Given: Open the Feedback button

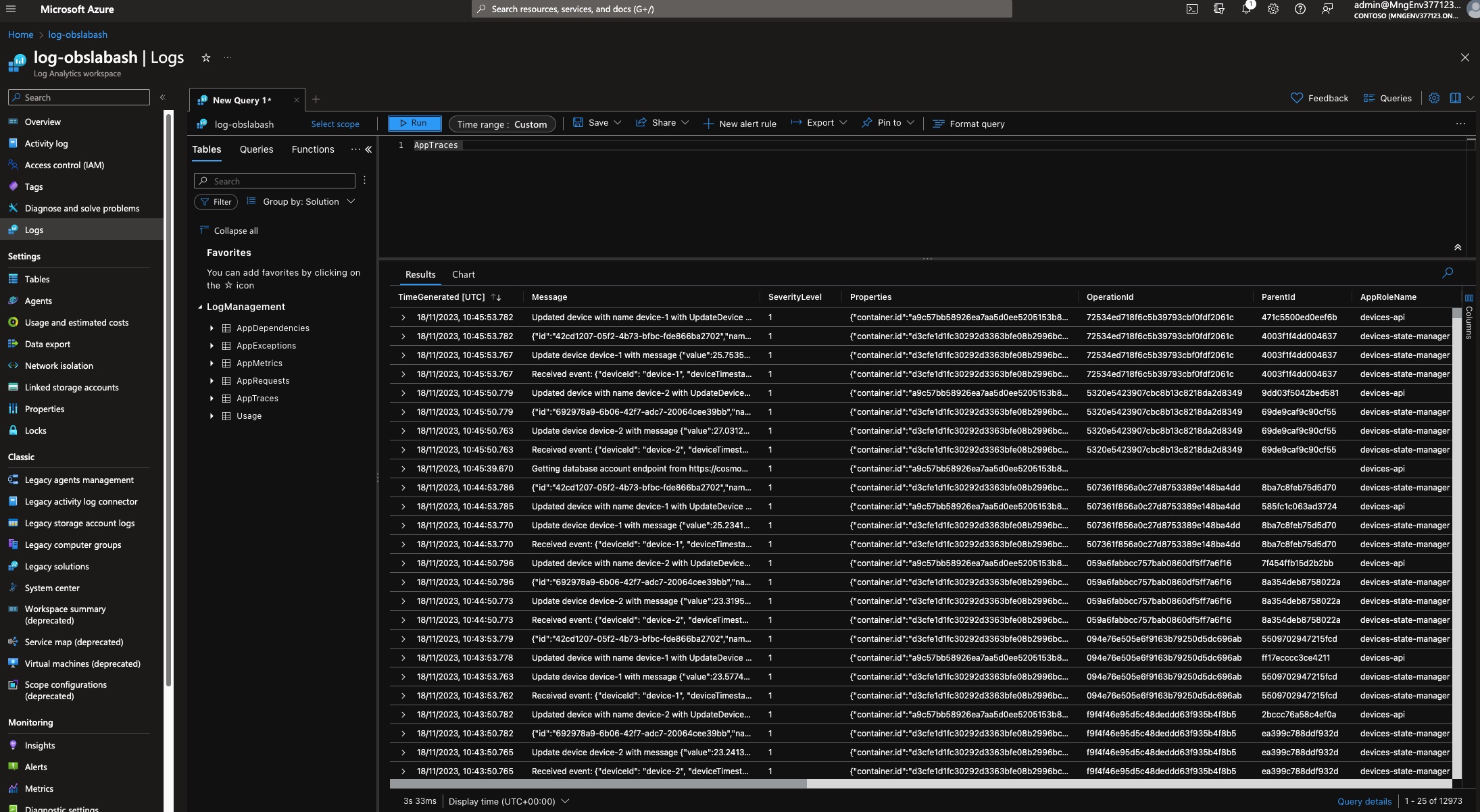Looking at the screenshot, I should pyautogui.click(x=1319, y=98).
